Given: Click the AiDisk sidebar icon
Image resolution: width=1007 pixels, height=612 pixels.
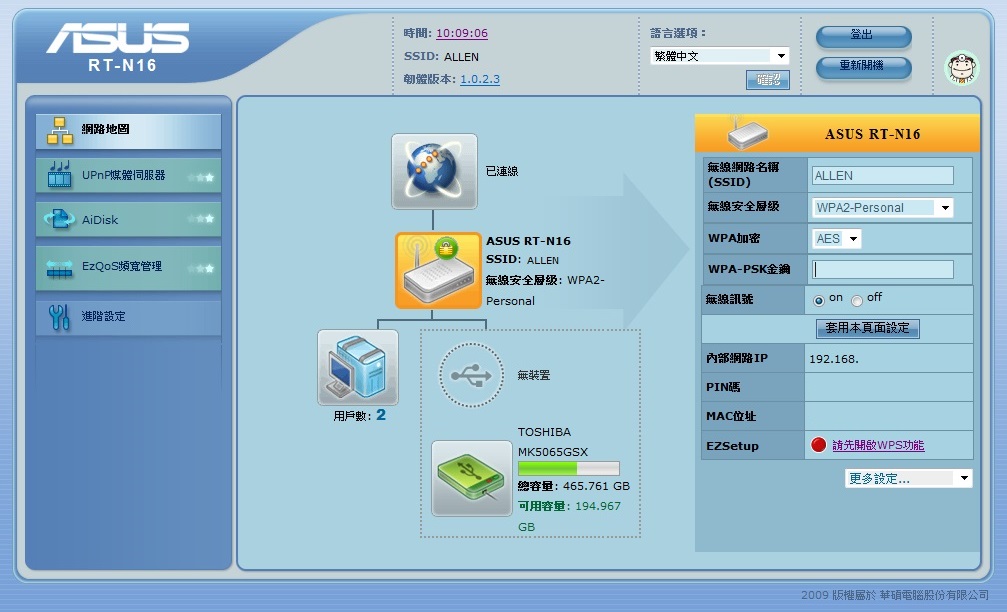Looking at the screenshot, I should coord(59,219).
